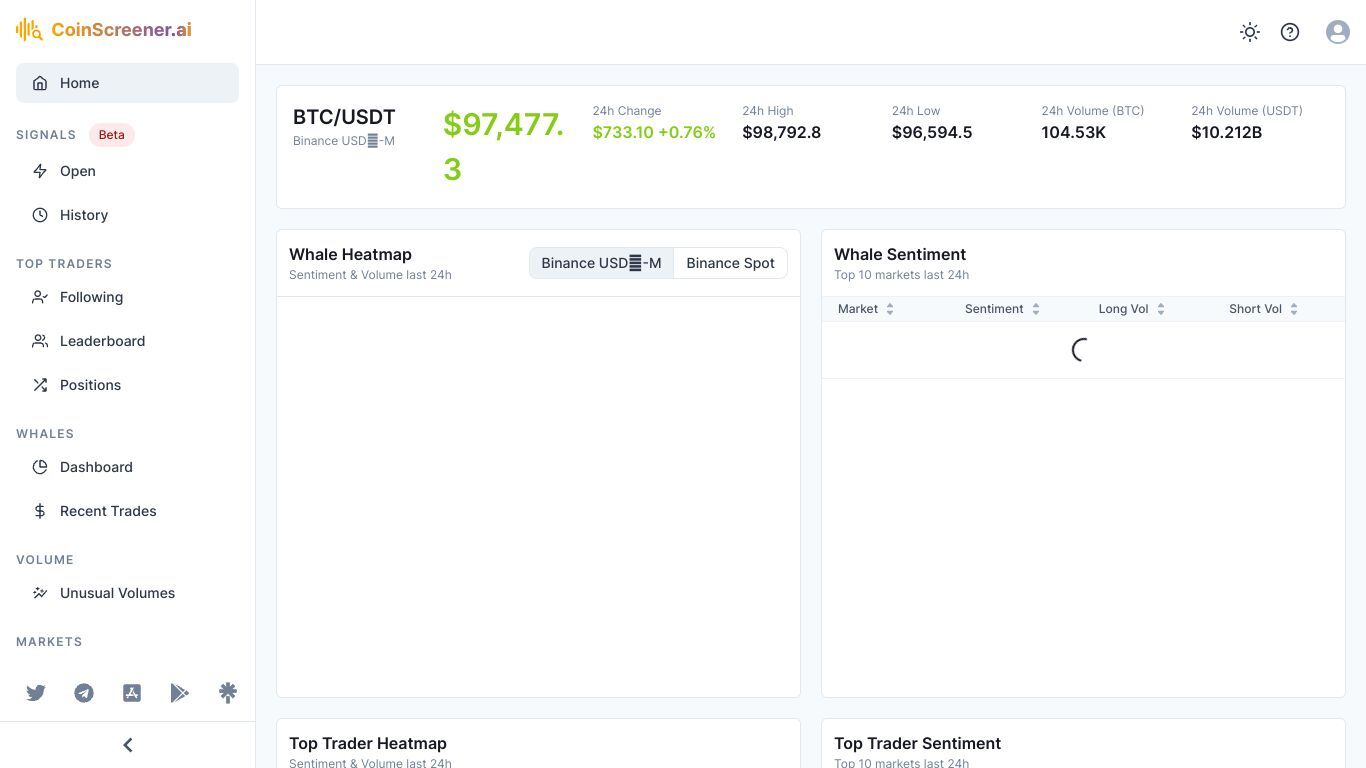1366x768 pixels.
Task: Open Signals History page
Action: pos(127,215)
